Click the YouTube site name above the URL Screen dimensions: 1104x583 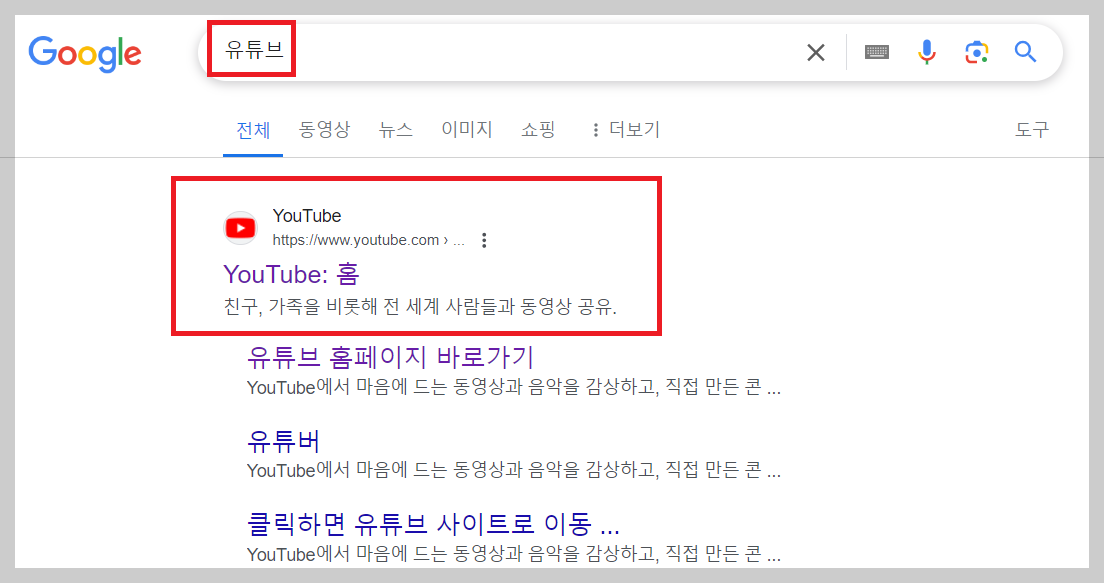tap(307, 215)
